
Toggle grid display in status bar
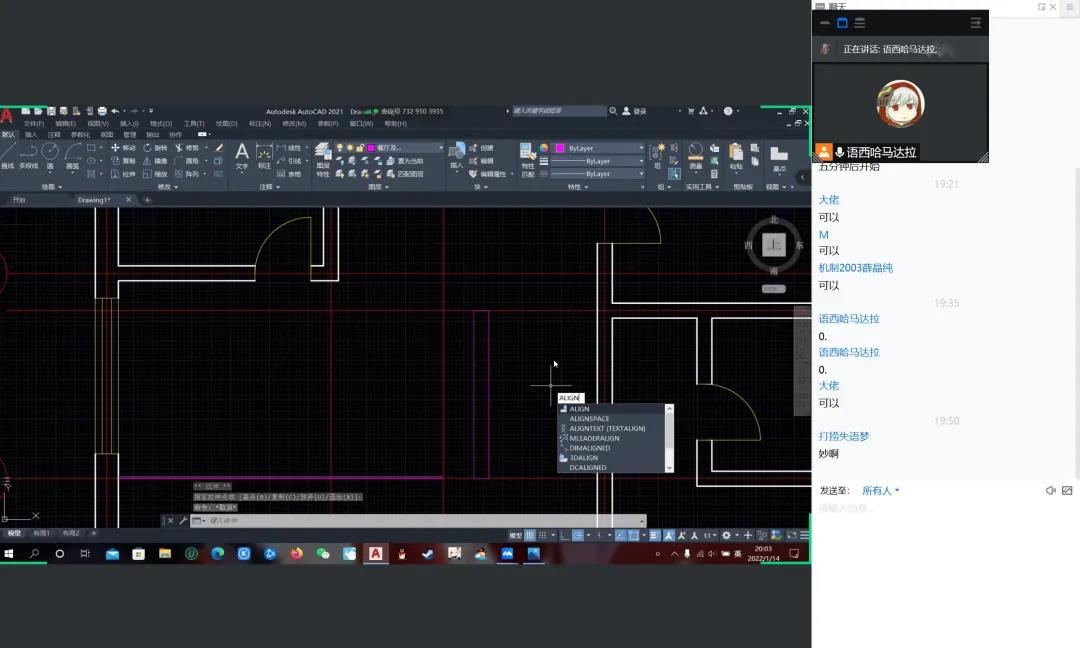pyautogui.click(x=530, y=535)
